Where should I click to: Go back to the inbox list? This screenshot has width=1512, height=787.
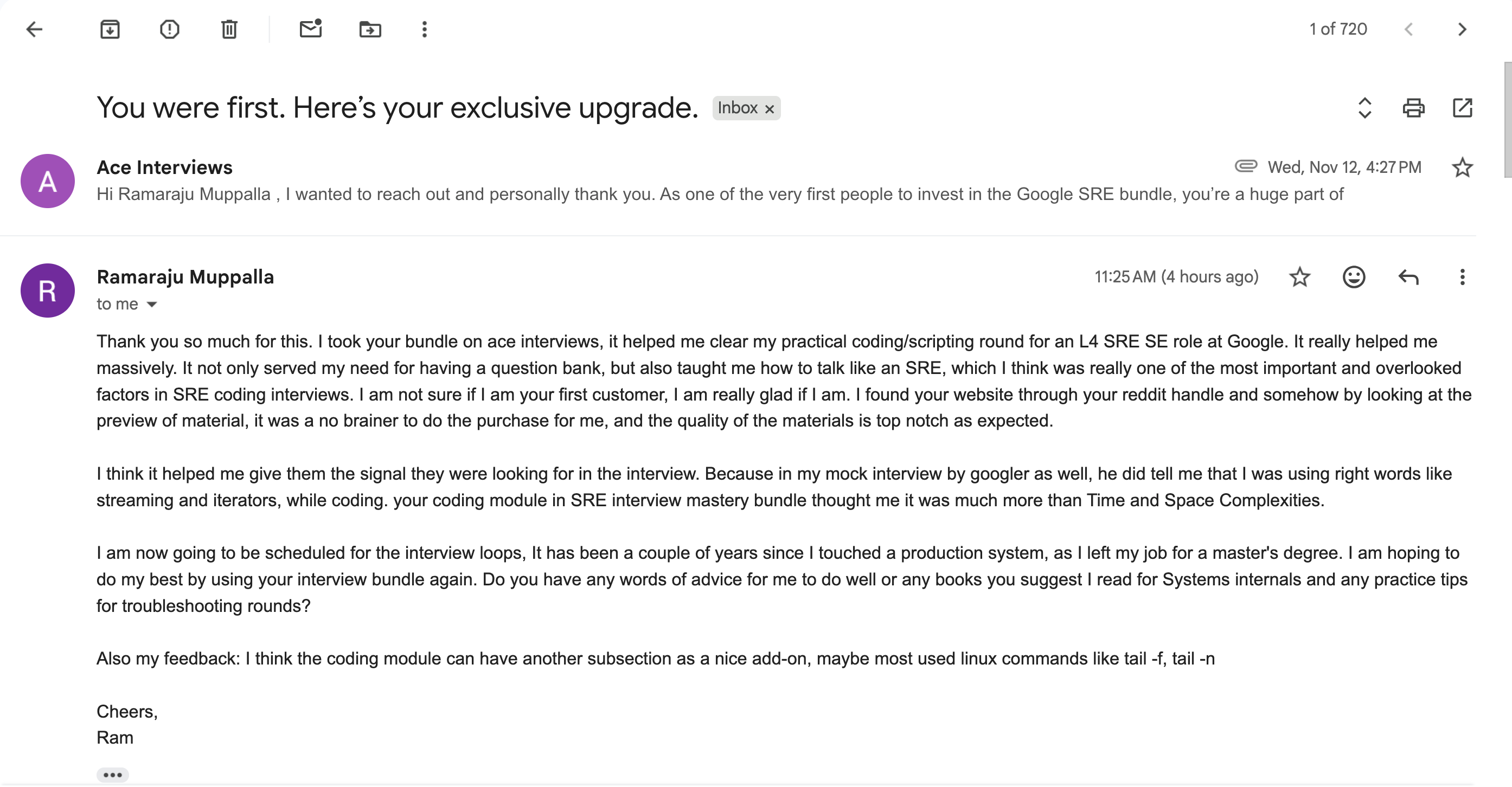tap(35, 29)
